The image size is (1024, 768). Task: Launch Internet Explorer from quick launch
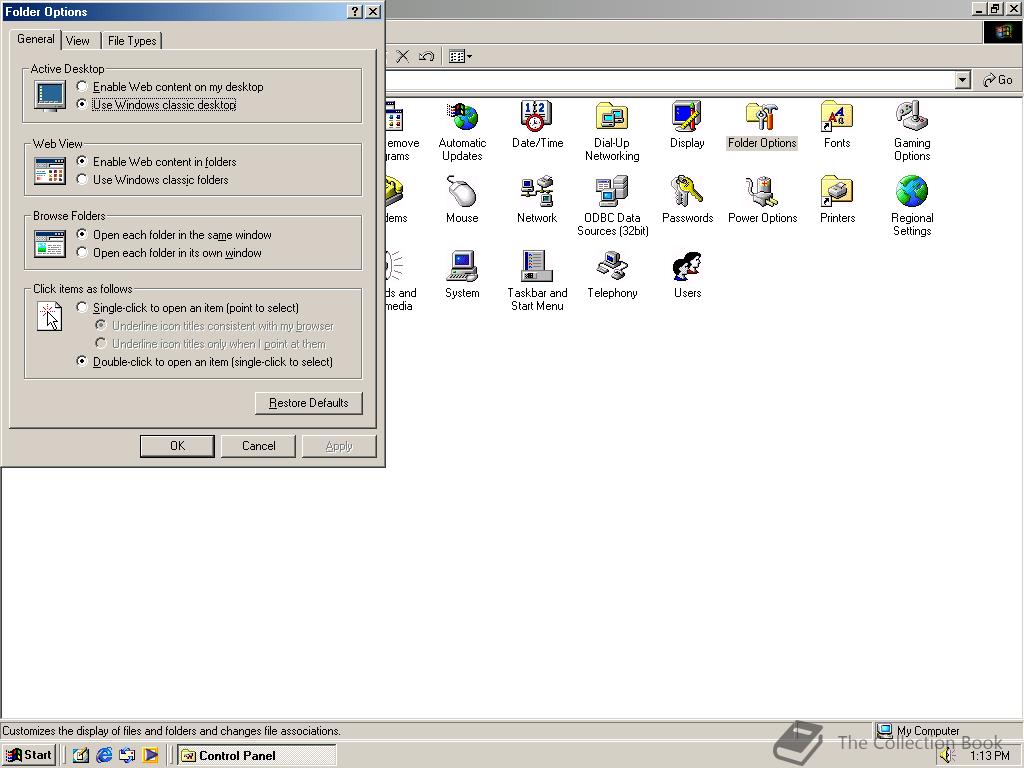pos(104,755)
